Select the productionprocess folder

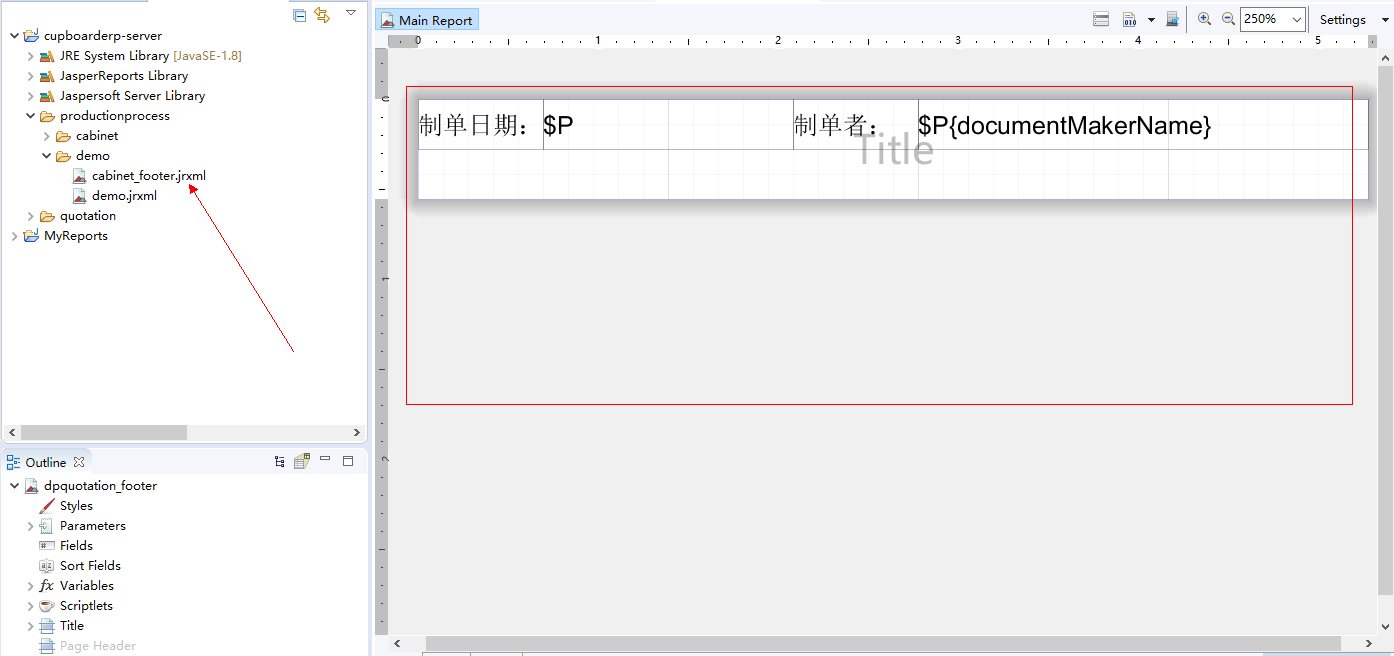(x=114, y=116)
